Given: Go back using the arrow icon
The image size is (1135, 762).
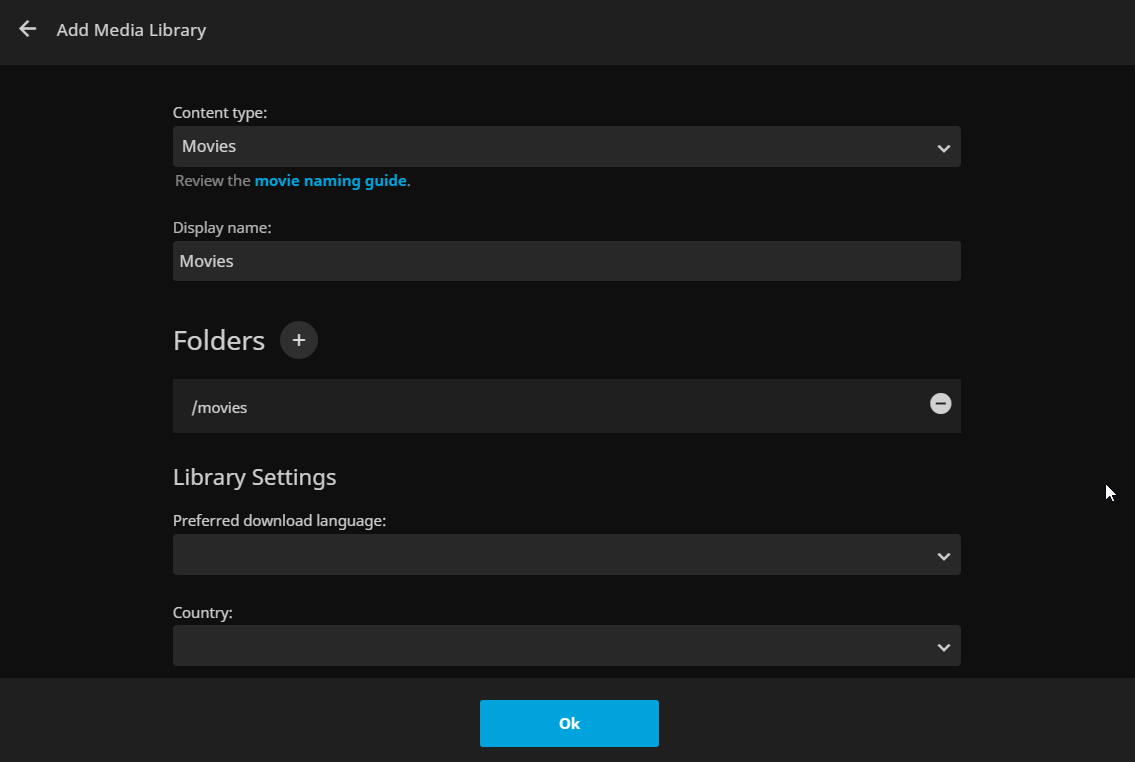Looking at the screenshot, I should 28,29.
